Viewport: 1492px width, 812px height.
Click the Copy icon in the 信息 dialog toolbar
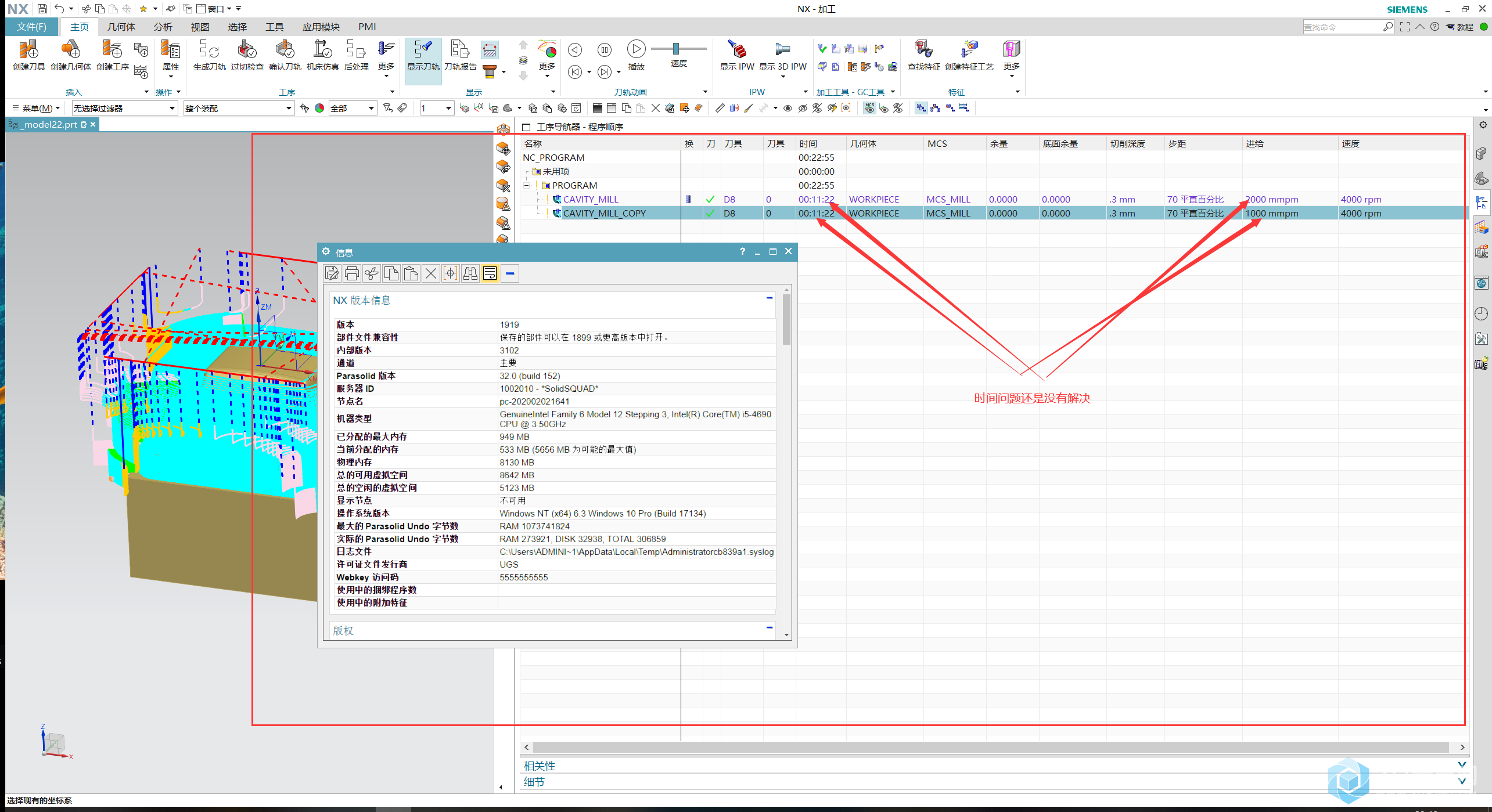[x=391, y=273]
